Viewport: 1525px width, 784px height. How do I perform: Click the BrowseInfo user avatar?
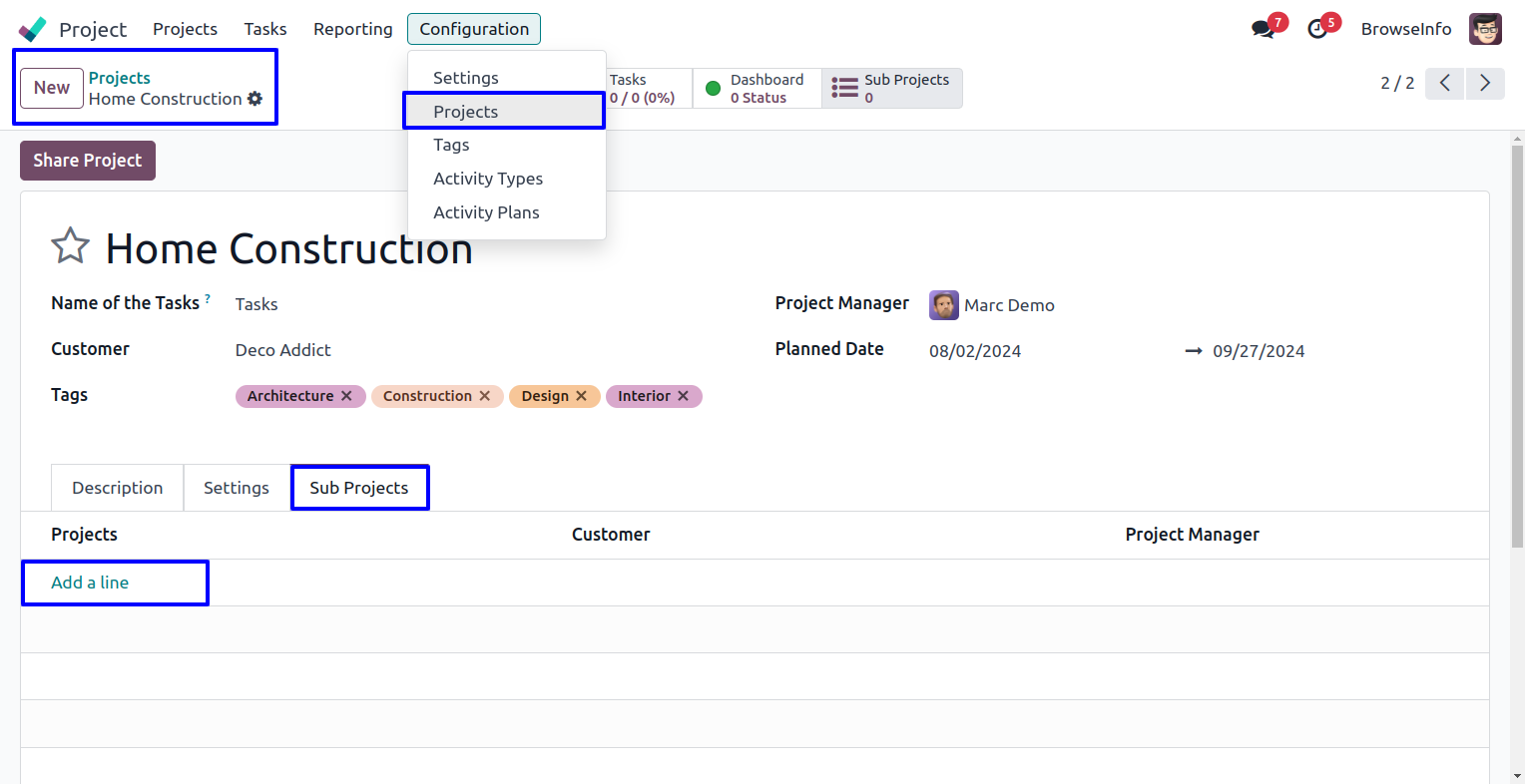tap(1485, 29)
